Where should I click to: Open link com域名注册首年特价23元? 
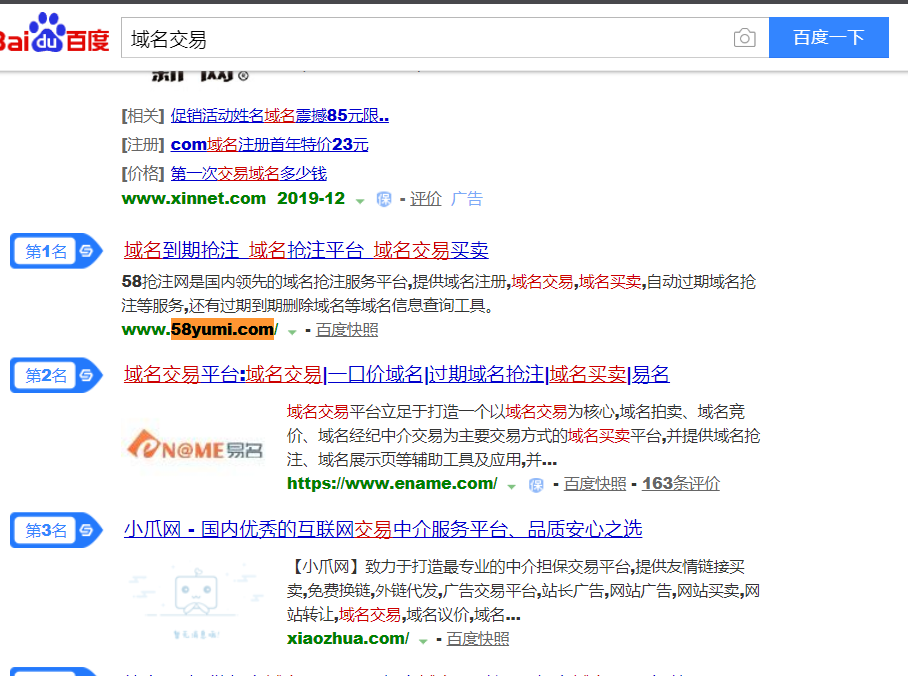(x=269, y=145)
